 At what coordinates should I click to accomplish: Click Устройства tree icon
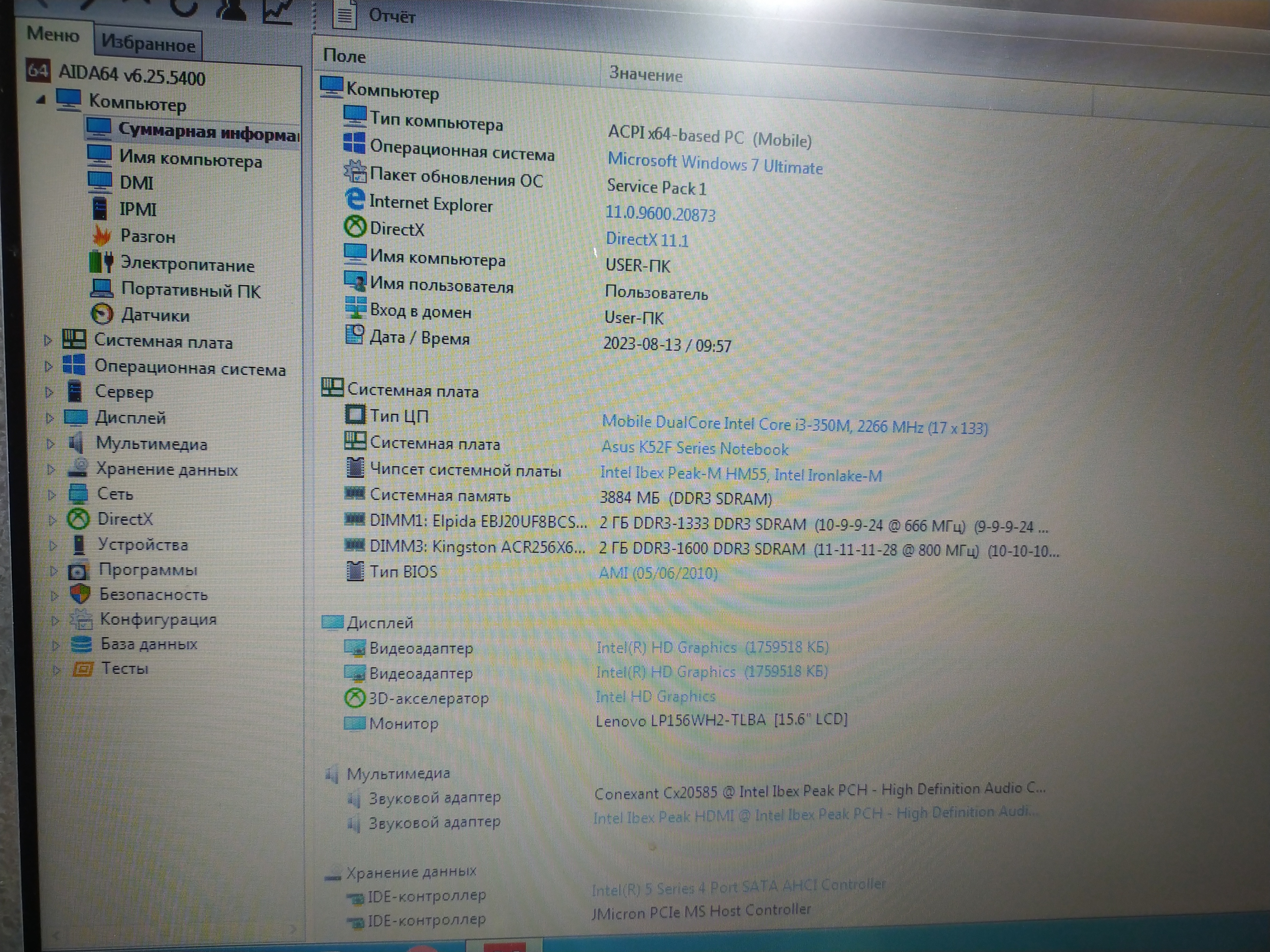coord(79,544)
